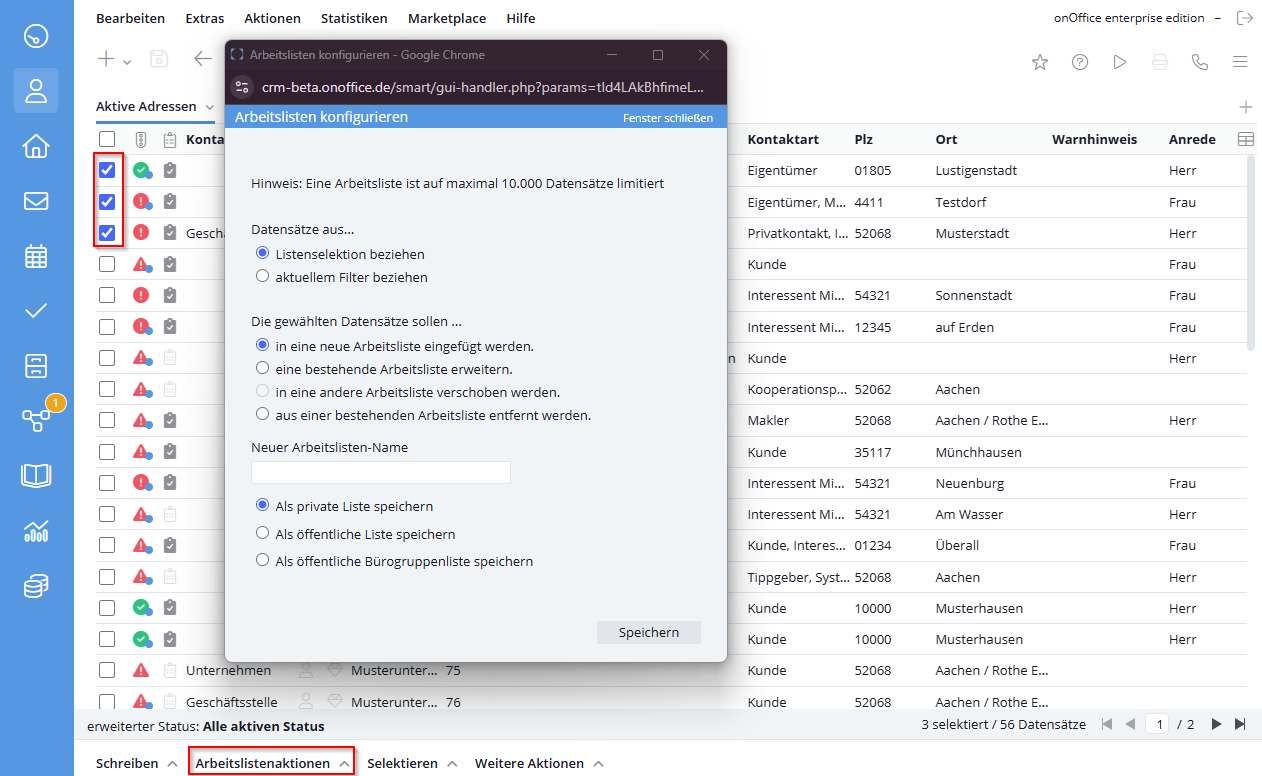Click the save diskette icon in toolbar
The image size is (1262, 776).
click(x=159, y=59)
